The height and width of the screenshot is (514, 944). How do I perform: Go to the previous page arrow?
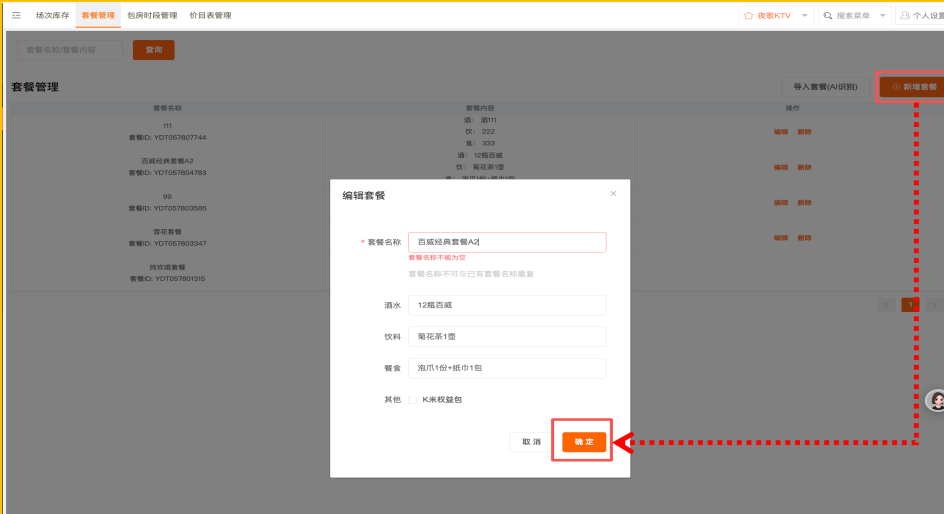pyautogui.click(x=886, y=304)
